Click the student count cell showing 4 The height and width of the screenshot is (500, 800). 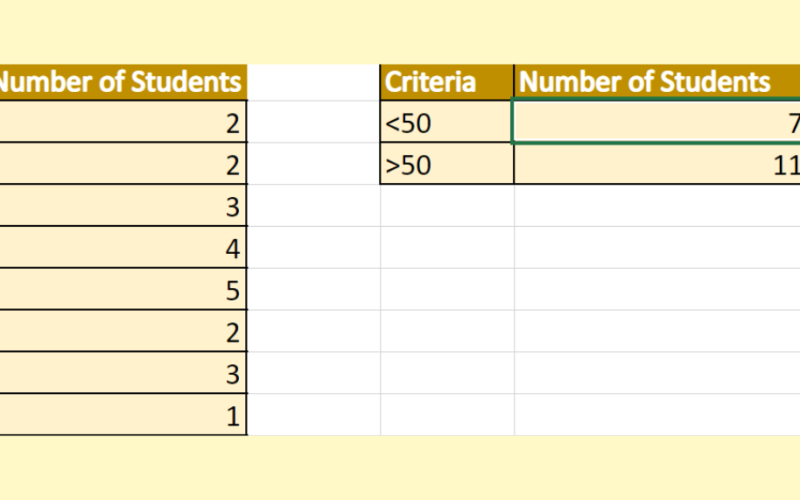point(122,248)
